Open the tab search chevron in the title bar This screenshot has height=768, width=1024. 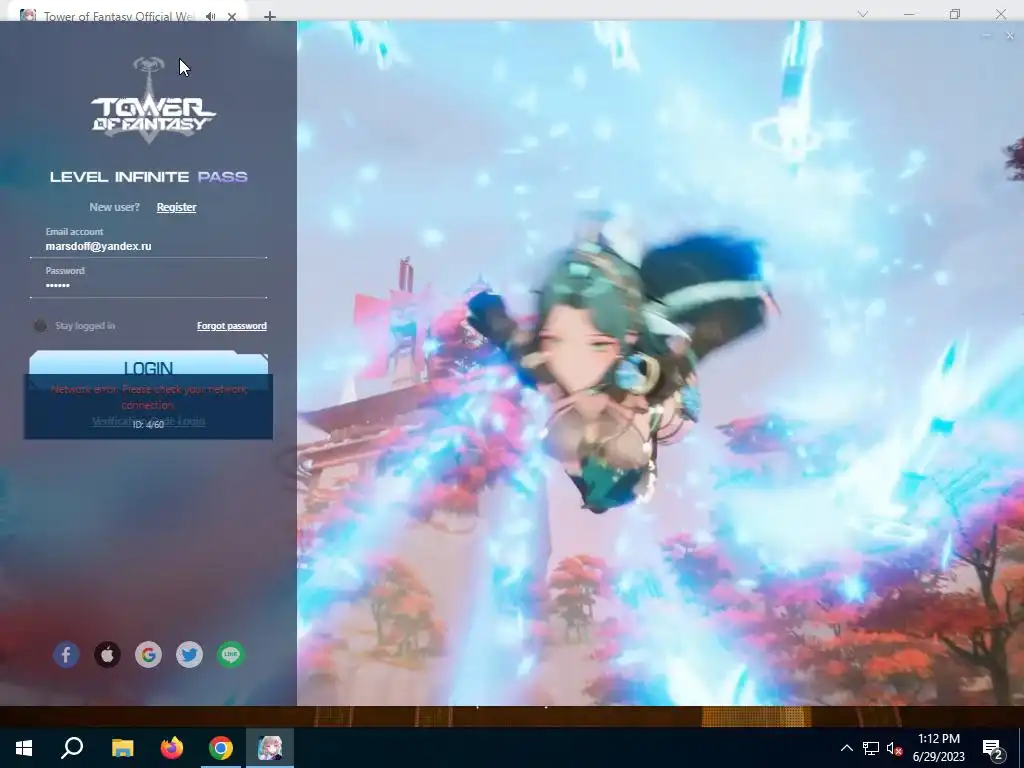(x=863, y=14)
